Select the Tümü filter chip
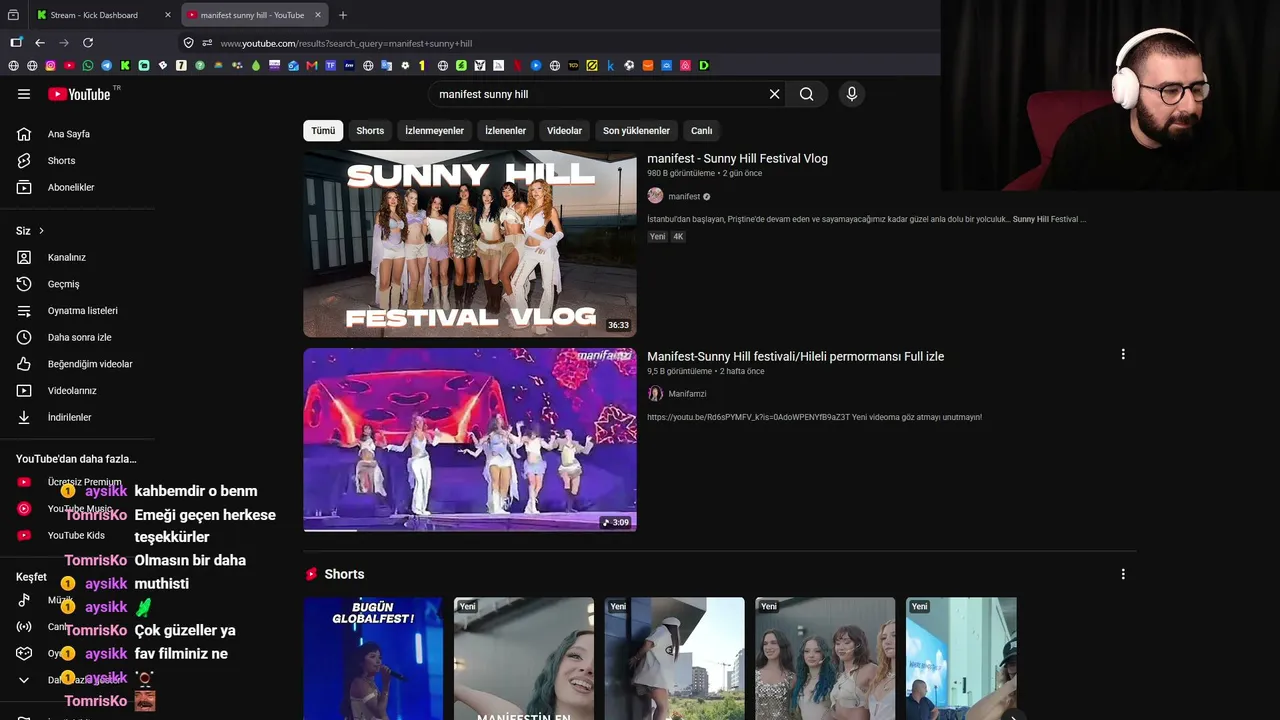Viewport: 1280px width, 720px height. click(323, 131)
